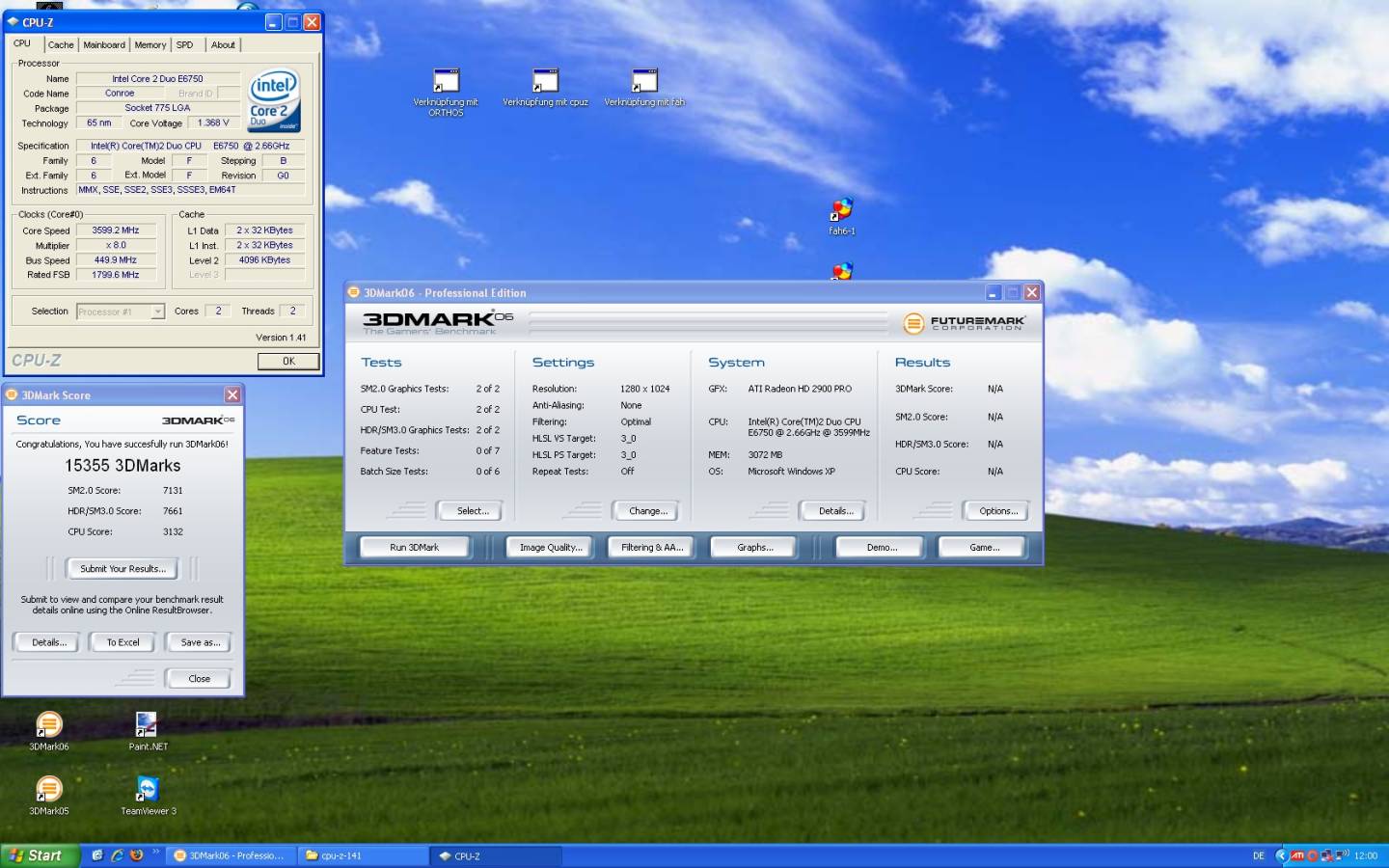
Task: Click the Intel Core 2 Duo logo in CPU-Z
Action: (x=274, y=100)
